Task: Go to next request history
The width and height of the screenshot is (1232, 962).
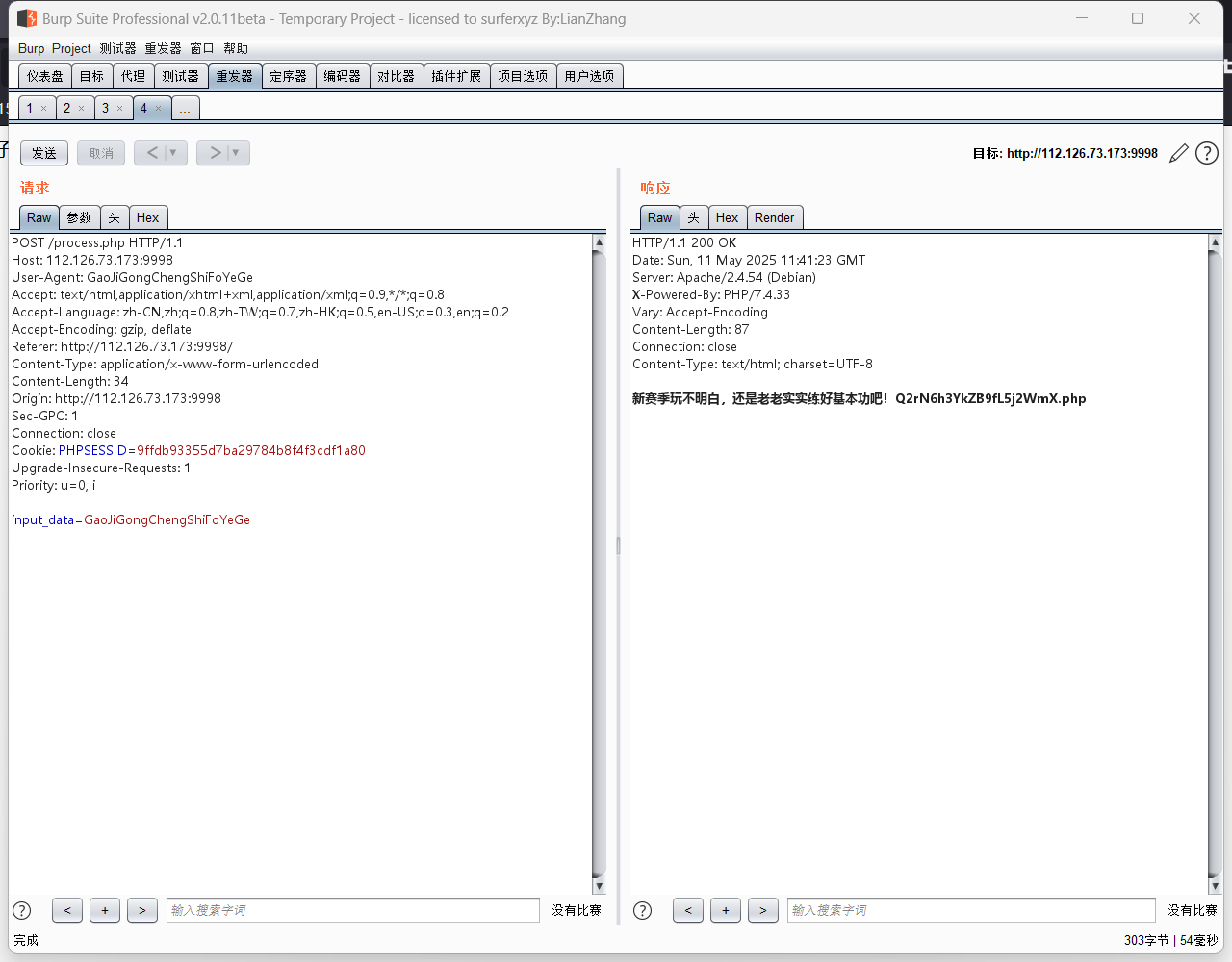Action: pos(214,153)
